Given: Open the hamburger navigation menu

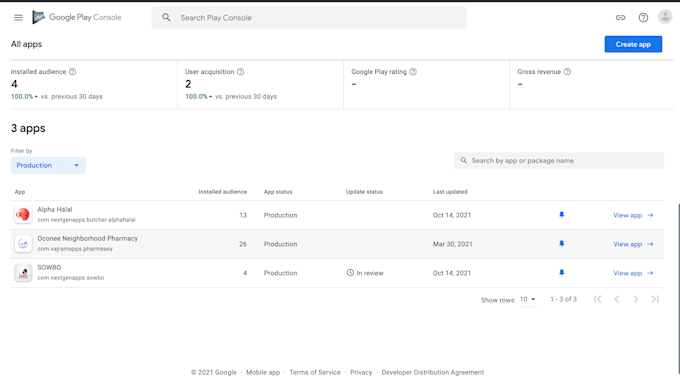Looking at the screenshot, I should (18, 17).
